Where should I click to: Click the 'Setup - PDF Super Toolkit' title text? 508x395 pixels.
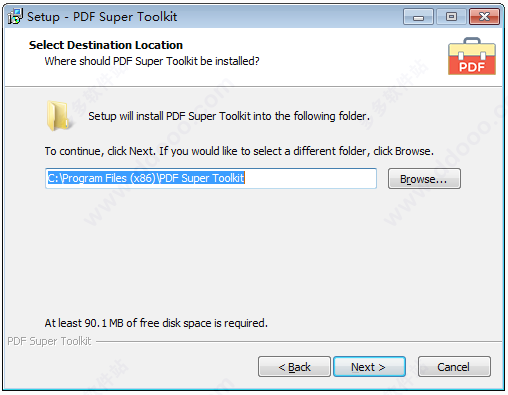[x=102, y=17]
